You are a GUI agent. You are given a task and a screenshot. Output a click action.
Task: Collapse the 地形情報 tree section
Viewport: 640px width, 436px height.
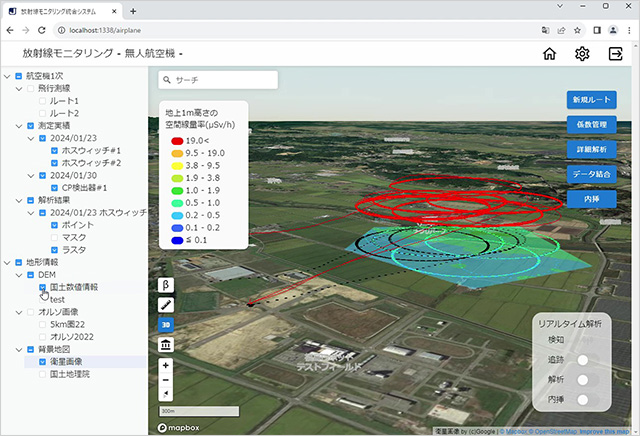pyautogui.click(x=7, y=262)
